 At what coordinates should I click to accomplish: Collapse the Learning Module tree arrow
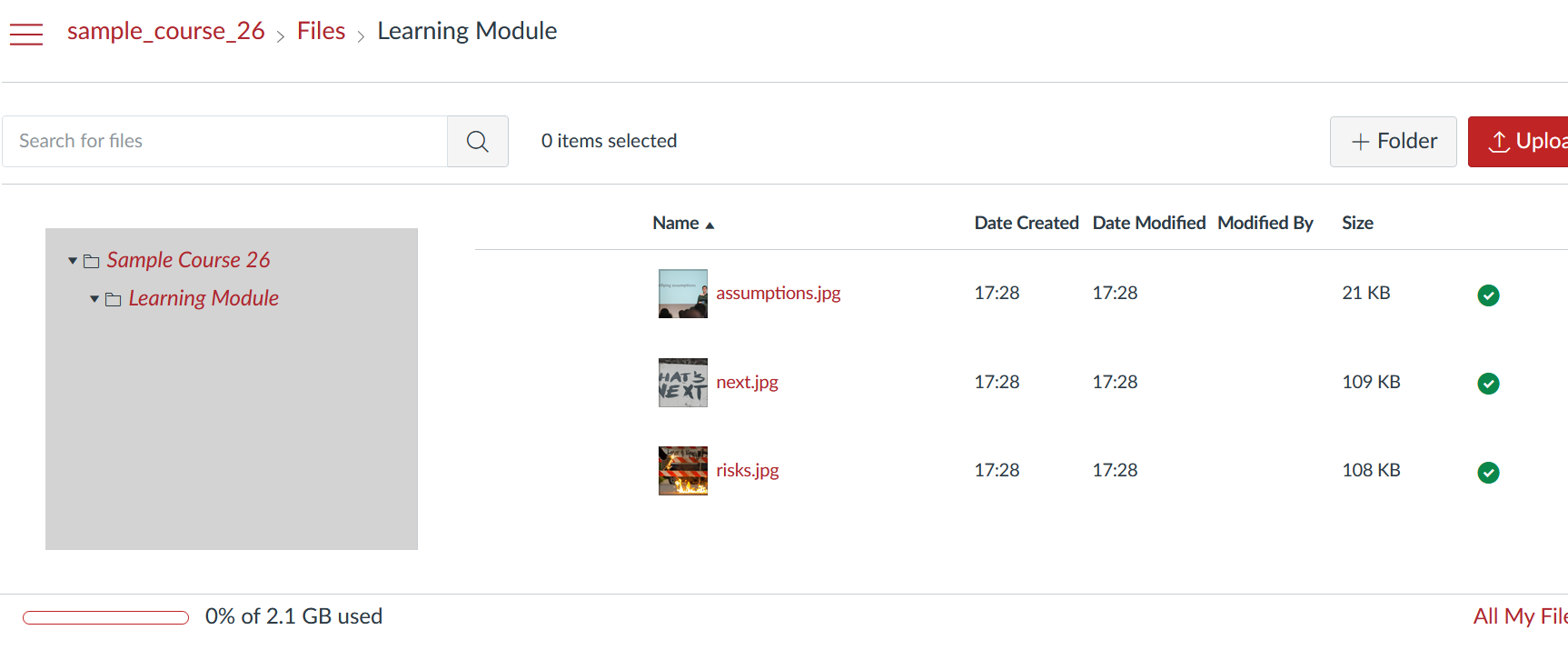click(x=94, y=299)
